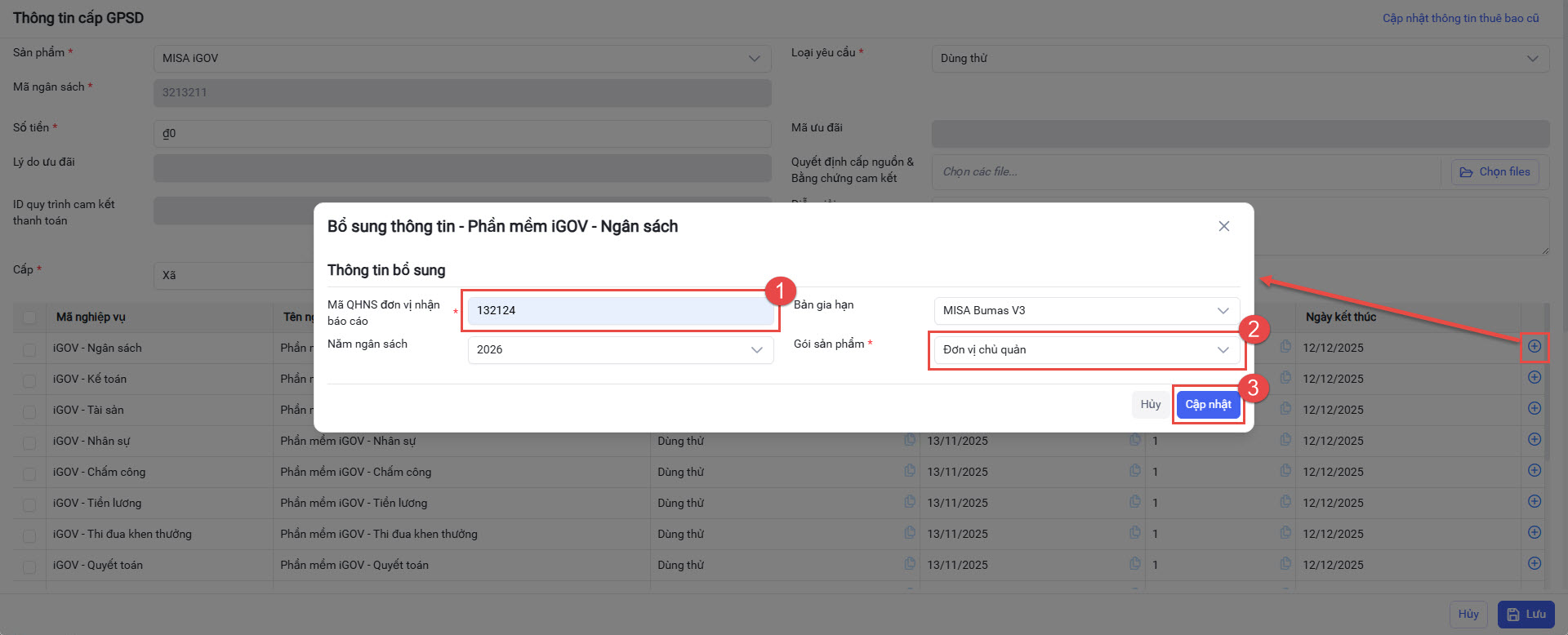Click plus icon for iGOV - Quyết toán row

tap(1535, 563)
